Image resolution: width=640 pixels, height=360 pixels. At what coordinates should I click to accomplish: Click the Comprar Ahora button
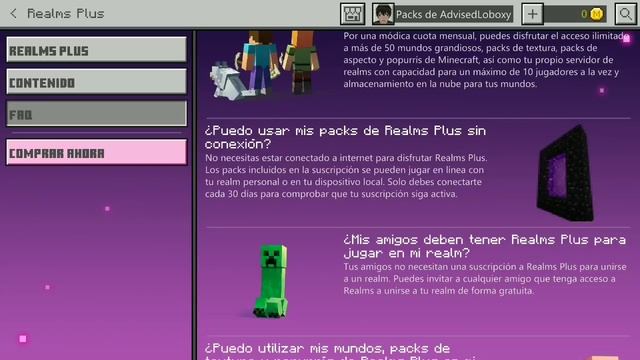pyautogui.click(x=96, y=152)
